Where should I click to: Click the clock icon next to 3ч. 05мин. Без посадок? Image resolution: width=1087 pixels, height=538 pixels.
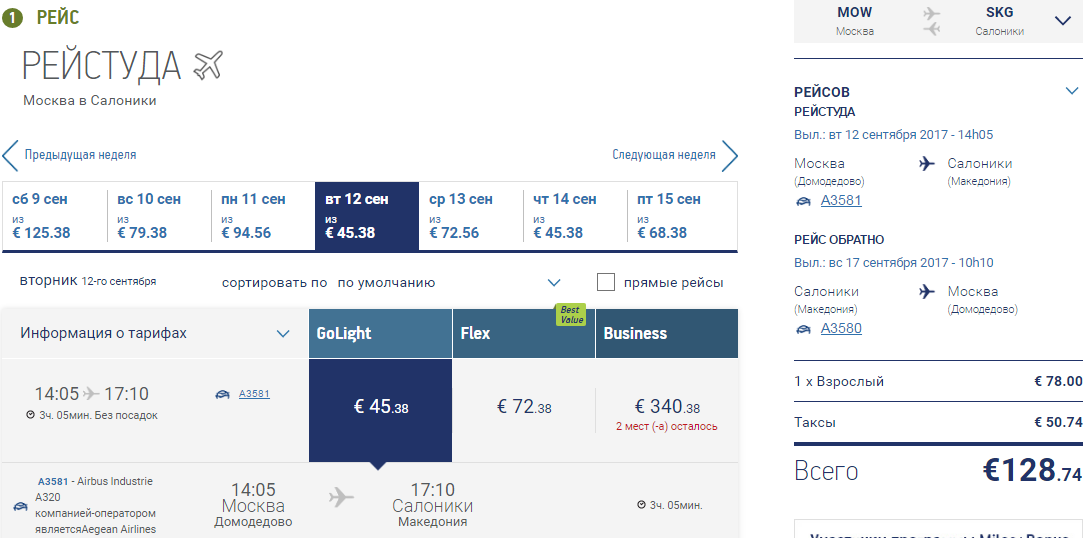point(30,415)
